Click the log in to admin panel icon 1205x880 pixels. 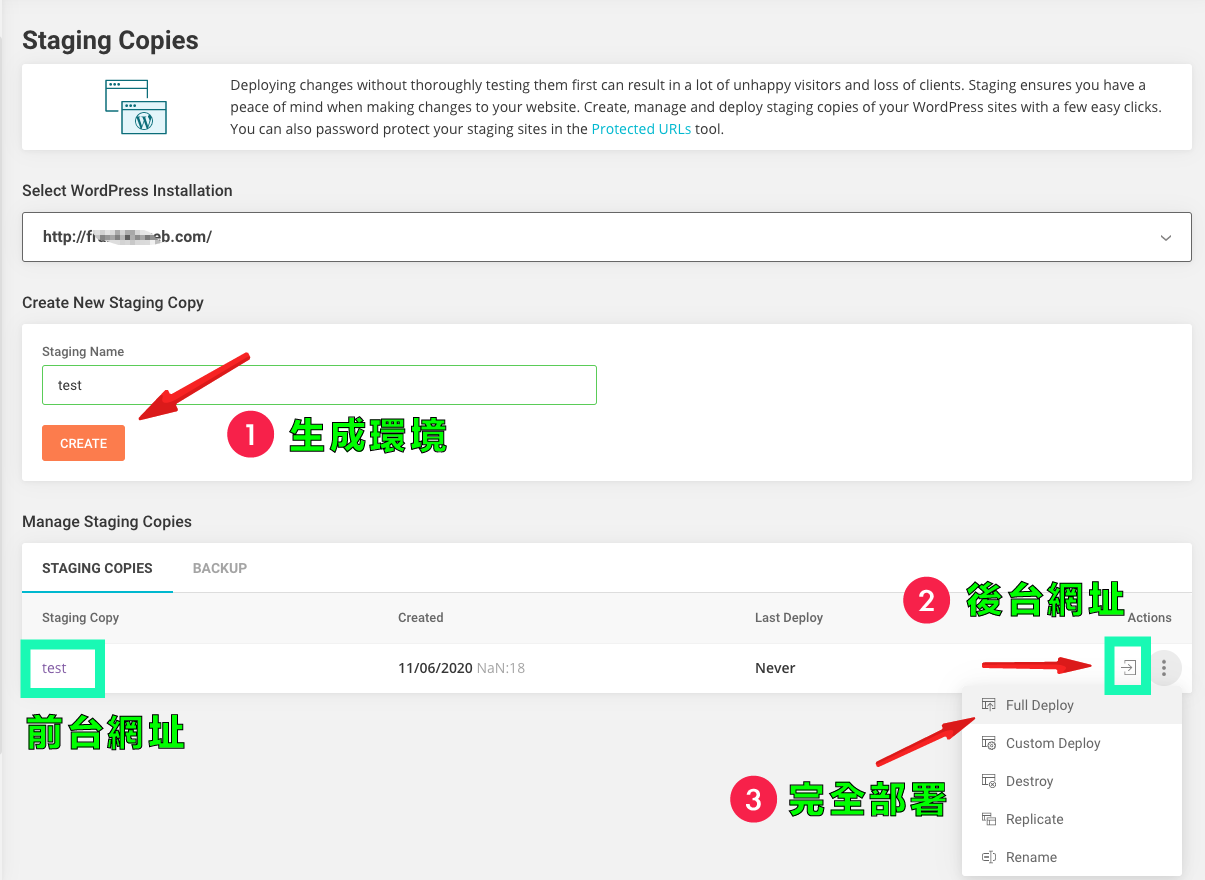pyautogui.click(x=1128, y=667)
